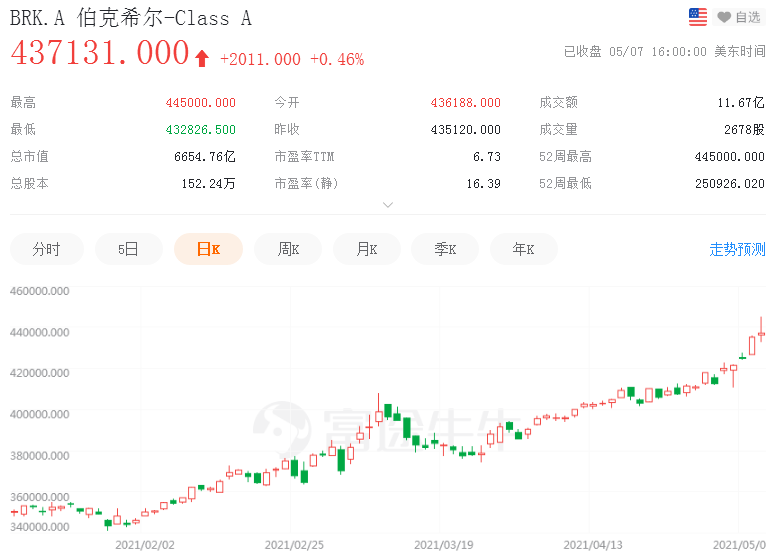Click the 2021/02/25 date axis label
The image size is (782, 558).
(x=294, y=545)
